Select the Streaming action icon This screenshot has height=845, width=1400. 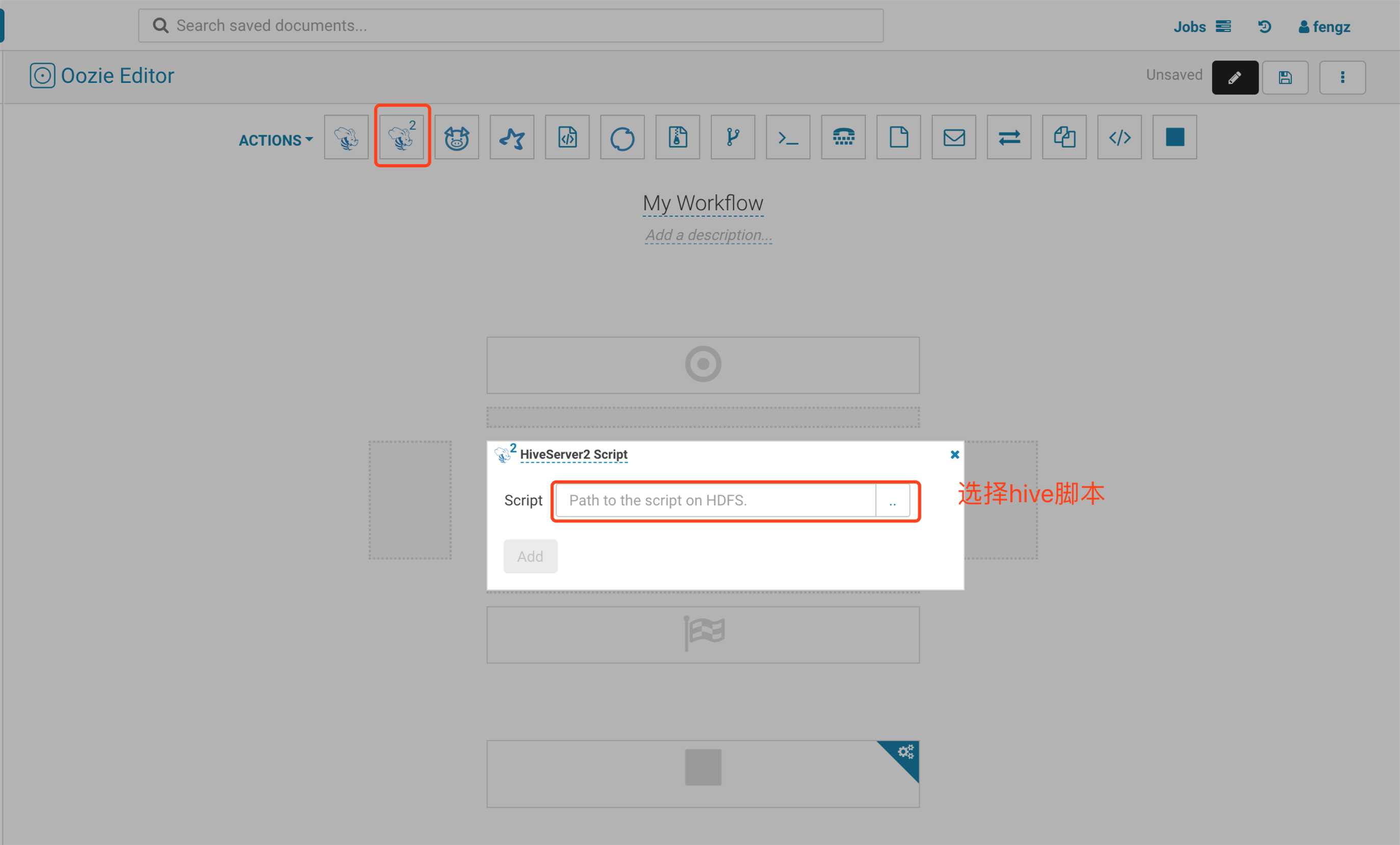pyautogui.click(x=1008, y=137)
